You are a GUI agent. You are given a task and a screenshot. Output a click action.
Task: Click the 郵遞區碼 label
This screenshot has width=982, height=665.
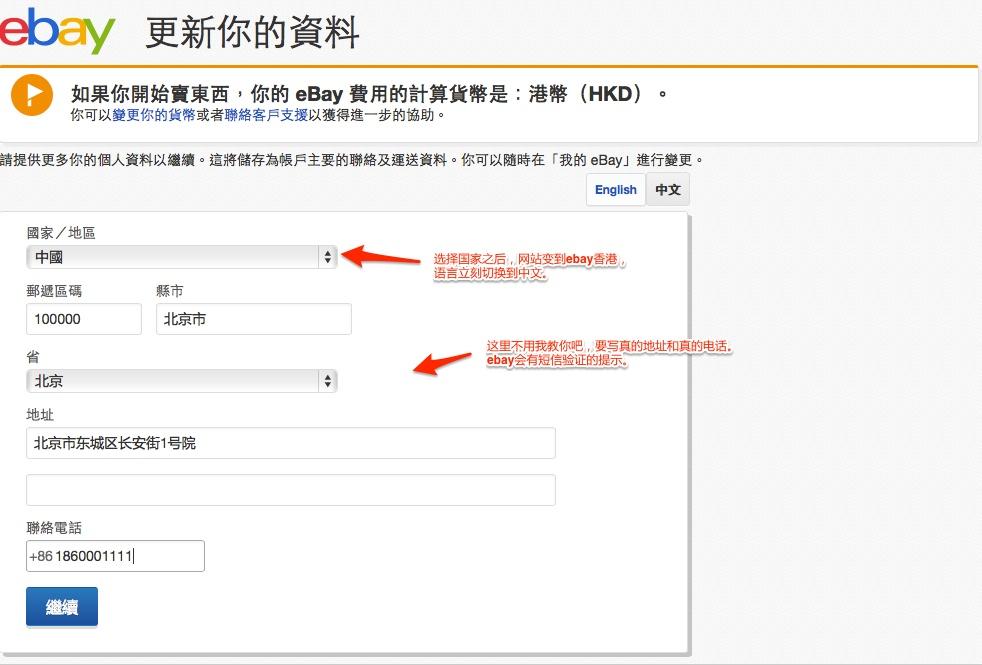click(54, 291)
